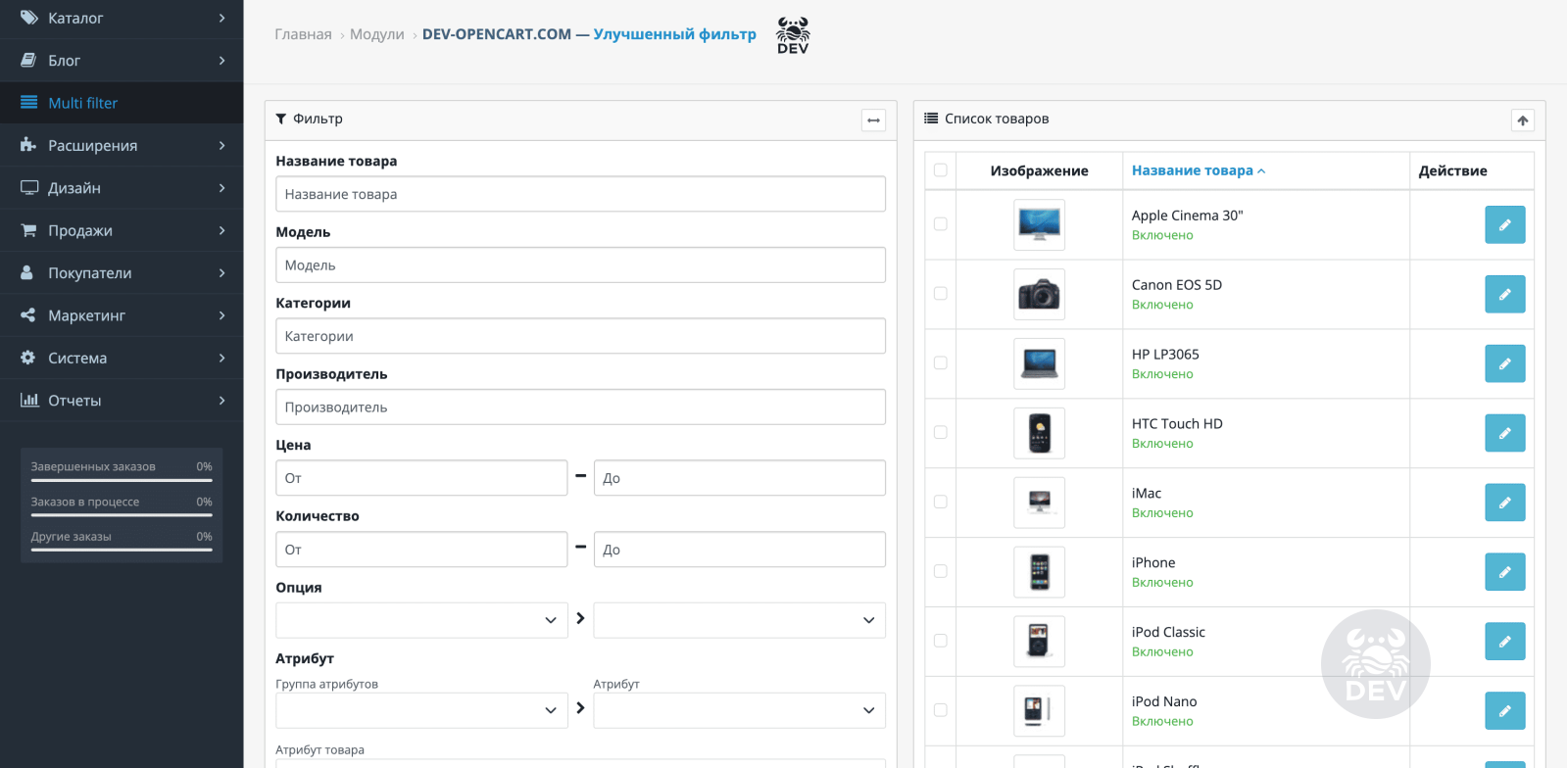Check the HP LP3065 row checkbox
Image resolution: width=1568 pixels, height=768 pixels.
941,362
